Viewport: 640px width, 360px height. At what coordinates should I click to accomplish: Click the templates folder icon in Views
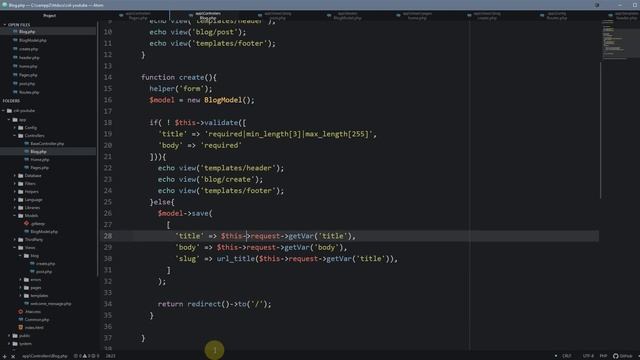pyautogui.click(x=27, y=296)
